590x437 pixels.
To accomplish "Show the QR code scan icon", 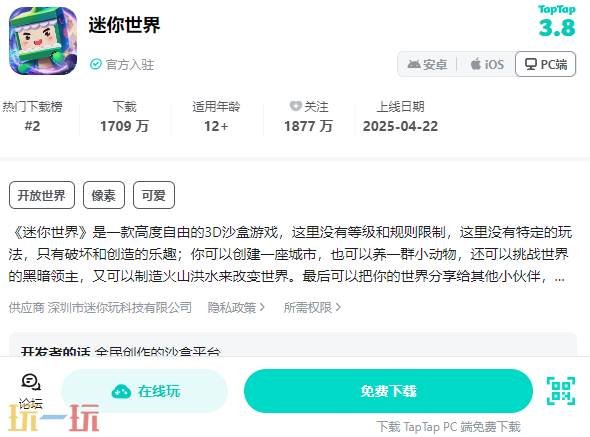I will coord(561,391).
